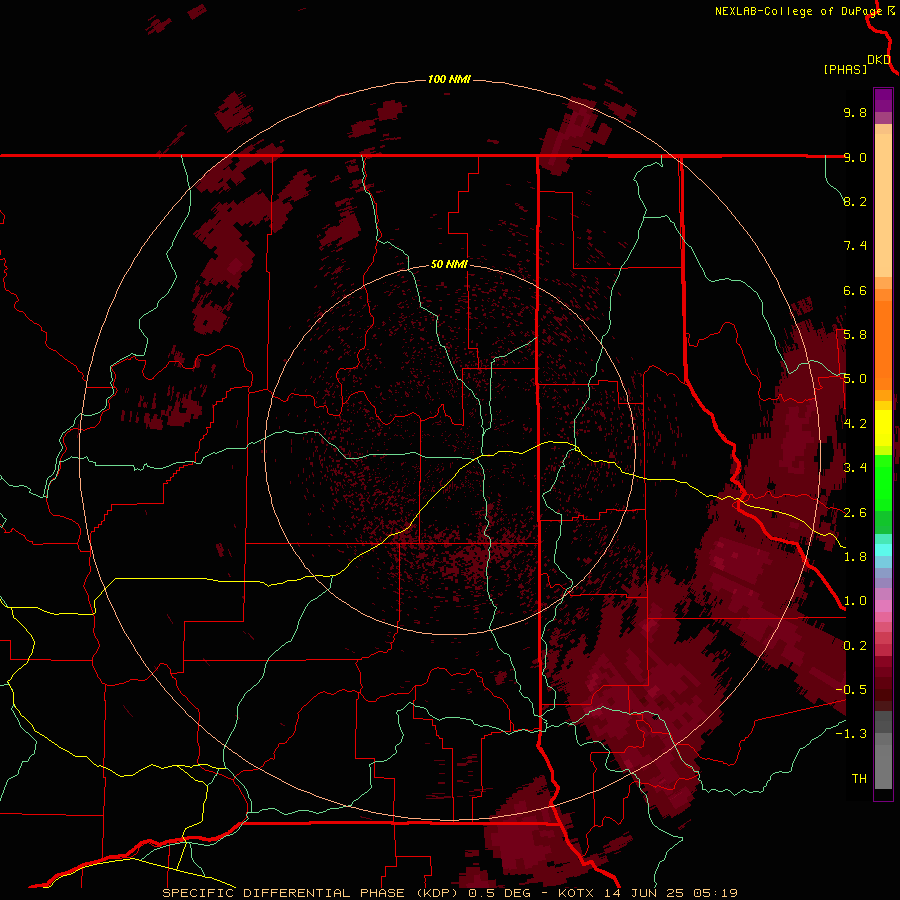Click the 9.0 value on the color scale

click(855, 157)
